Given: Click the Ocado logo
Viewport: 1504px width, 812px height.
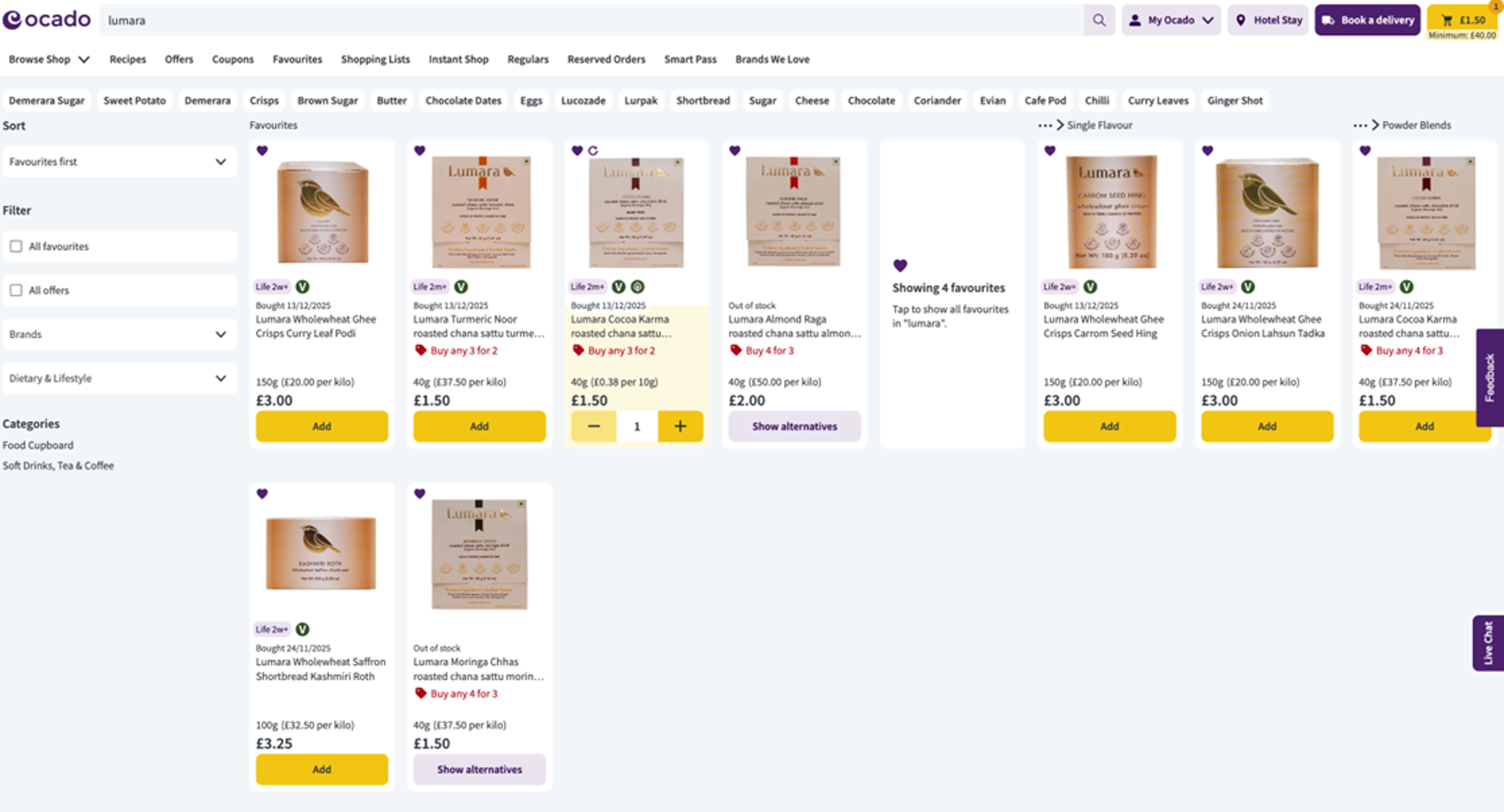Looking at the screenshot, I should [47, 20].
